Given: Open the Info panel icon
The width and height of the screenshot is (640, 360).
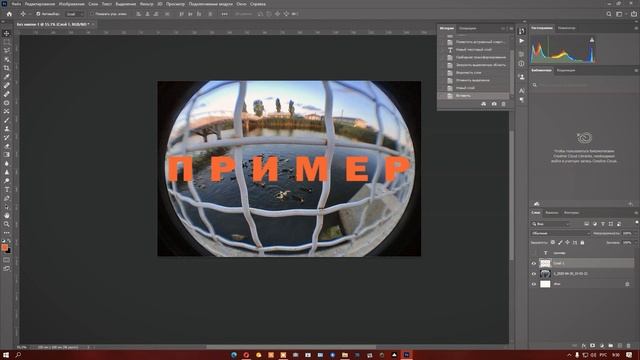Looking at the screenshot, I should click(x=522, y=64).
